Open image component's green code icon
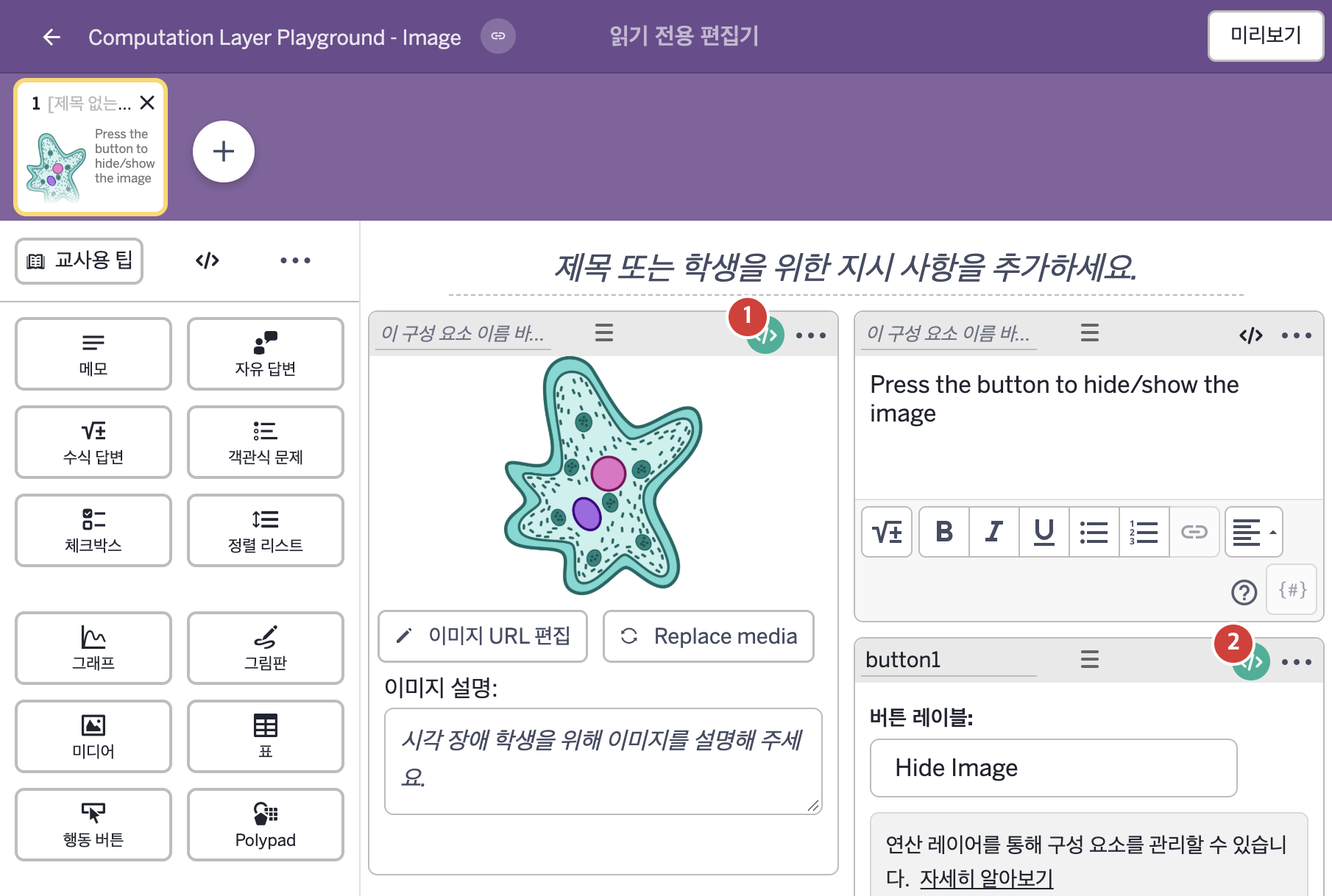The height and width of the screenshot is (896, 1332). coord(766,335)
